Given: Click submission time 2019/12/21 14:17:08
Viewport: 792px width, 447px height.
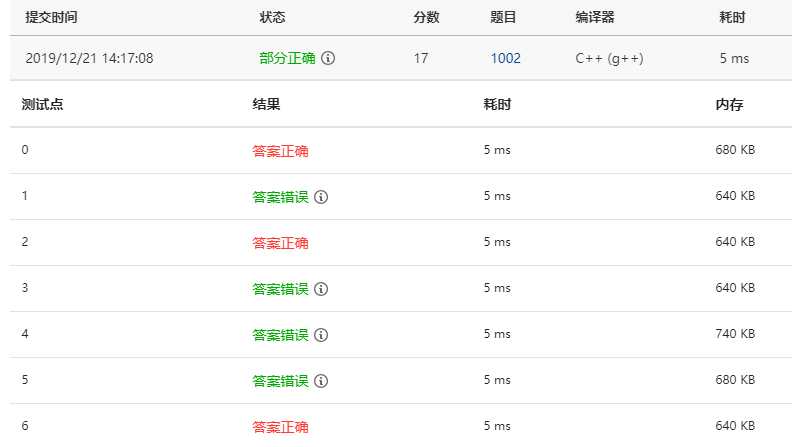Looking at the screenshot, I should coord(89,58).
